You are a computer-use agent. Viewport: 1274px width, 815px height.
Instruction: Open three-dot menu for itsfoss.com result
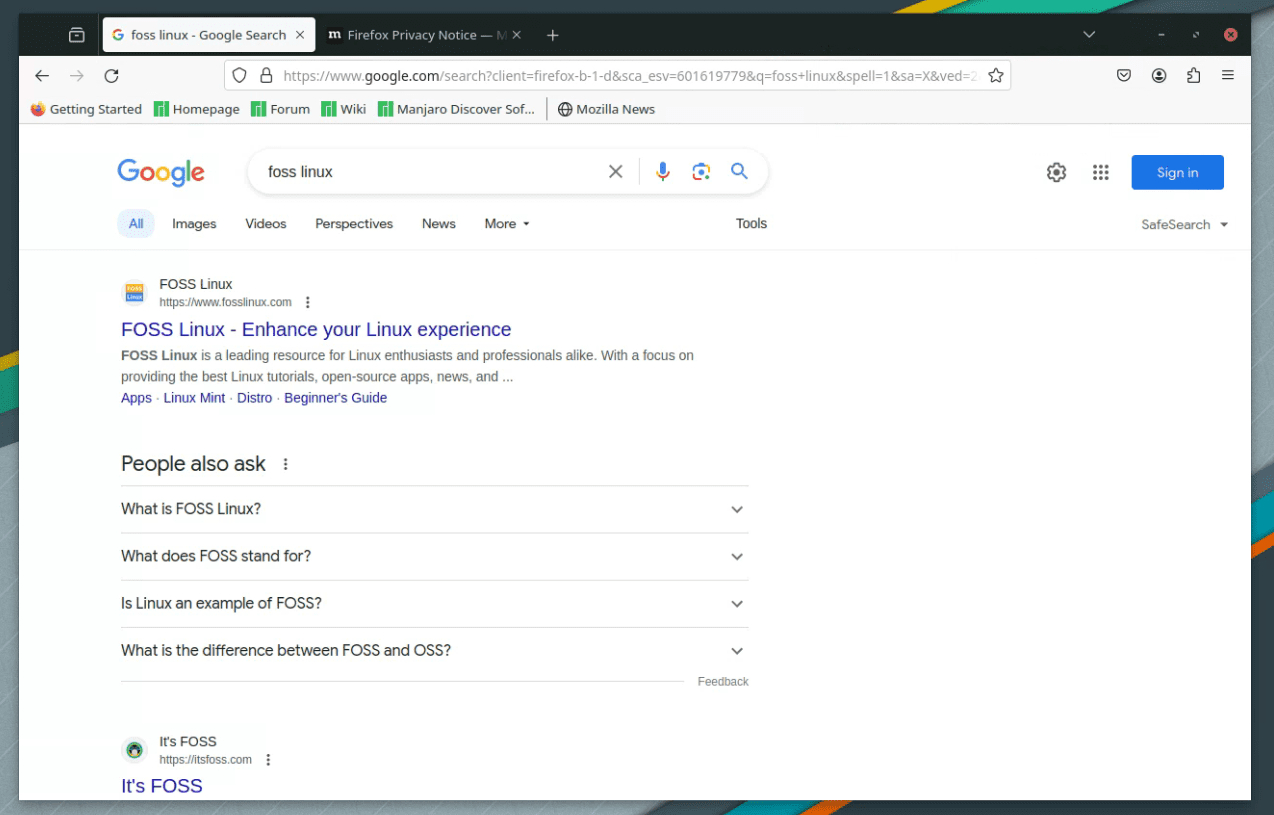click(x=268, y=760)
